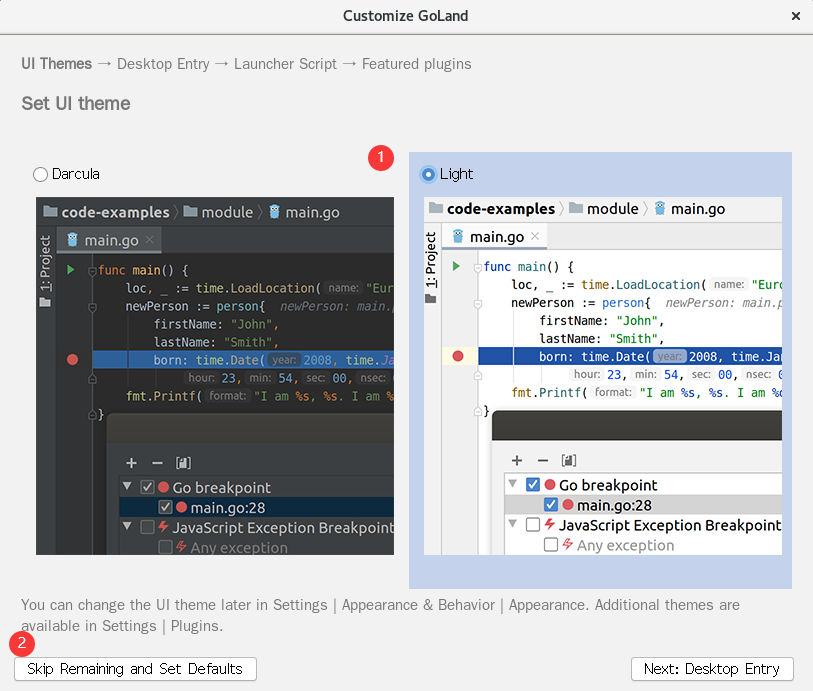Image resolution: width=813 pixels, height=691 pixels.
Task: Click the code-examples folder icon in Light preview
Action: tap(435, 209)
